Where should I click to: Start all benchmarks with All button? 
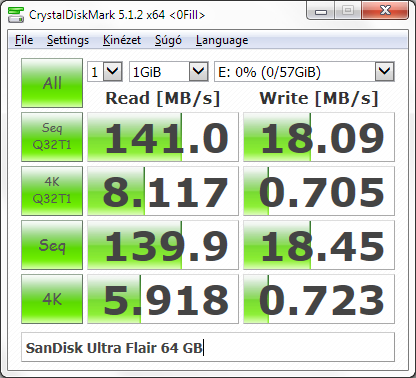point(52,83)
